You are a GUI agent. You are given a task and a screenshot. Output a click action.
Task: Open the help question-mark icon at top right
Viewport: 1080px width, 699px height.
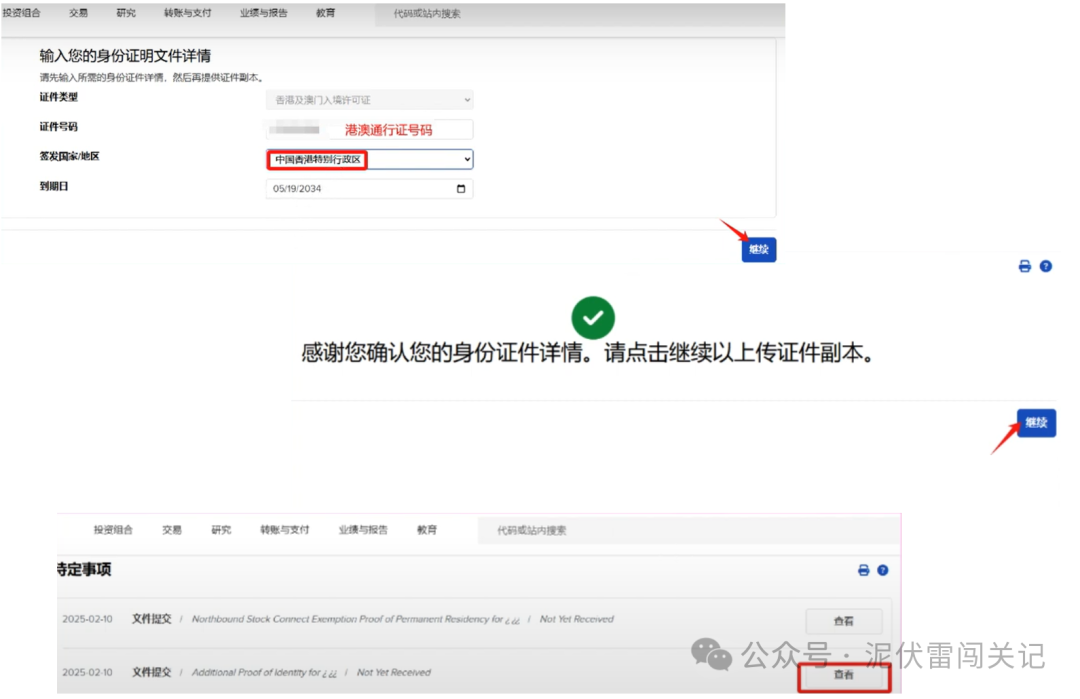(1046, 266)
